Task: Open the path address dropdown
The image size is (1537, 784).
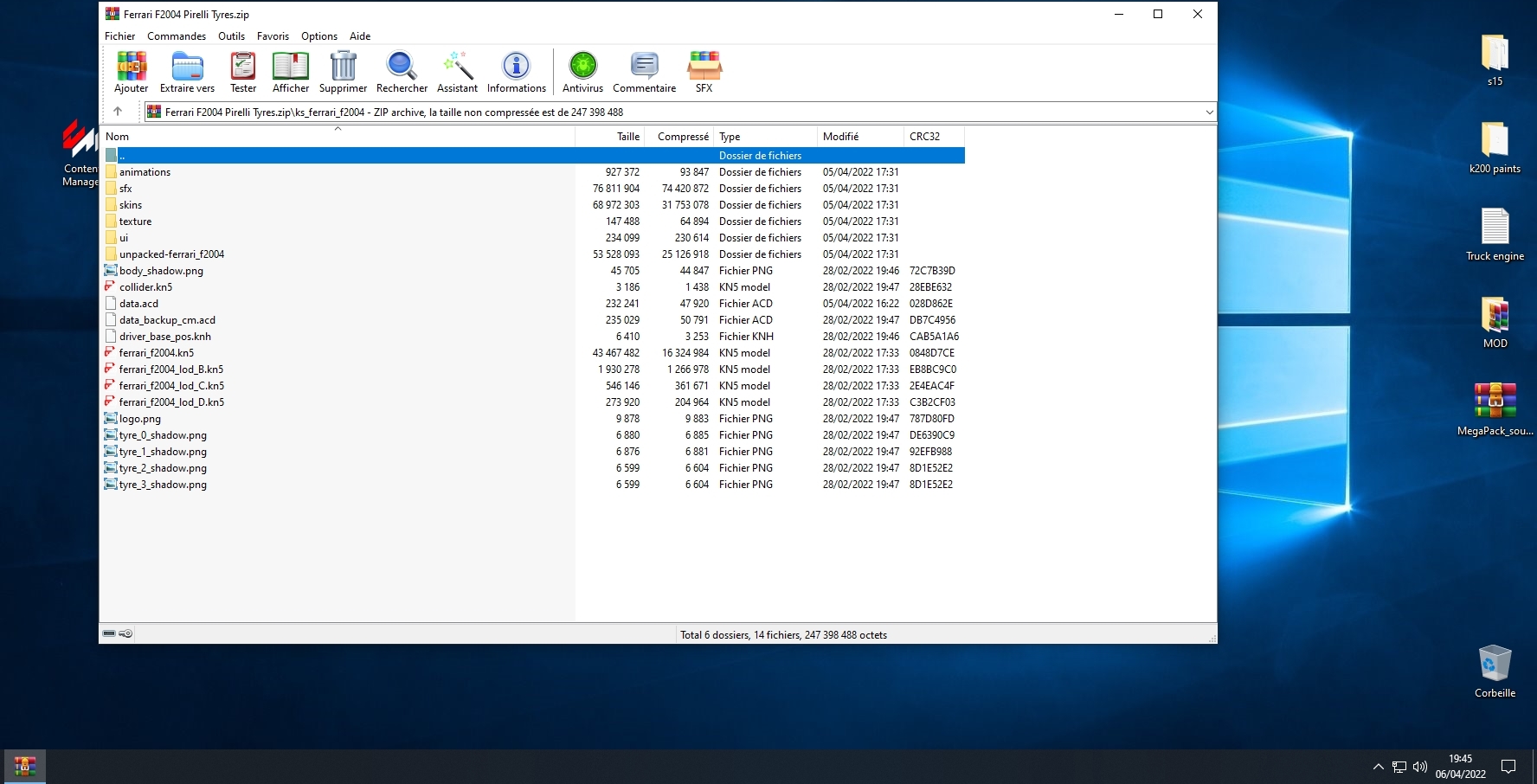Action: 1209,112
